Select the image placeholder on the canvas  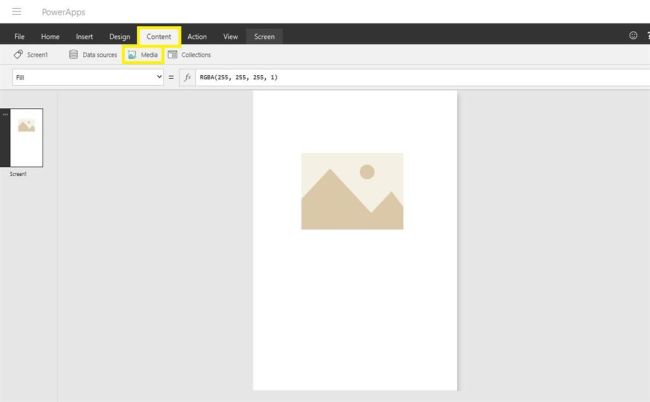352,191
